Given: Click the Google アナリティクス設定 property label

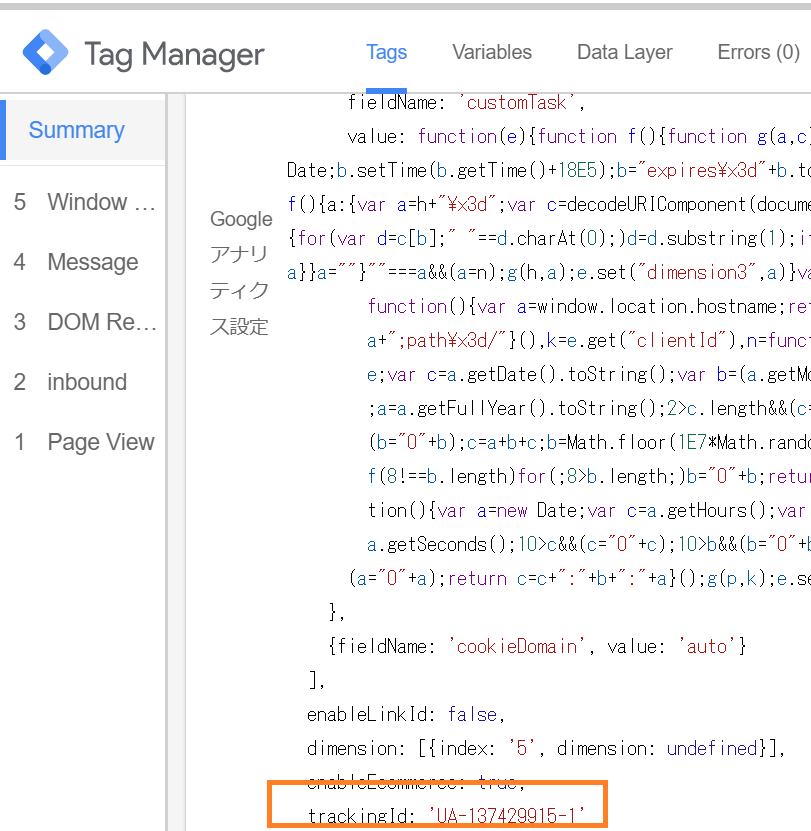Looking at the screenshot, I should click(240, 272).
